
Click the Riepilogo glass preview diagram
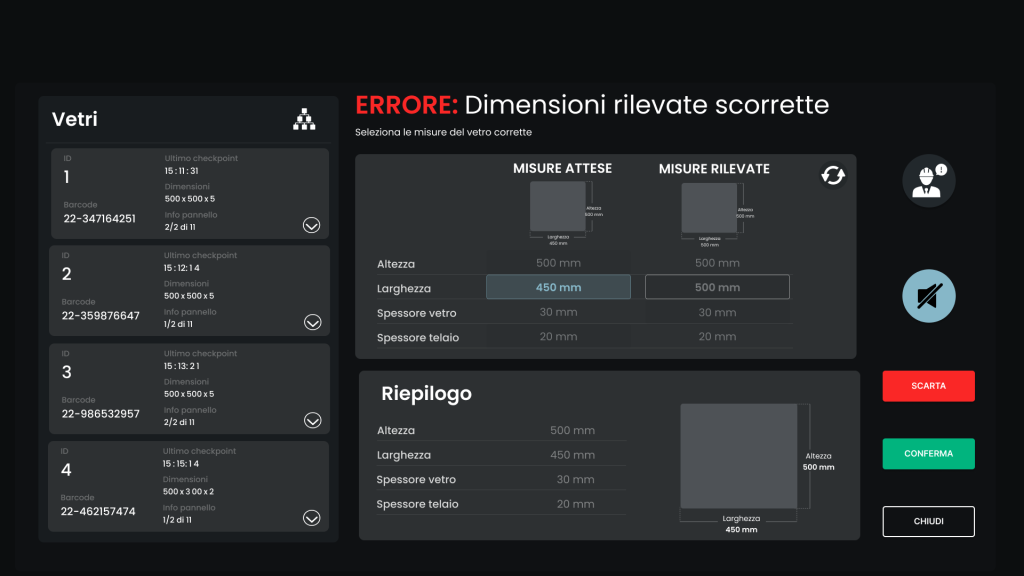click(739, 456)
